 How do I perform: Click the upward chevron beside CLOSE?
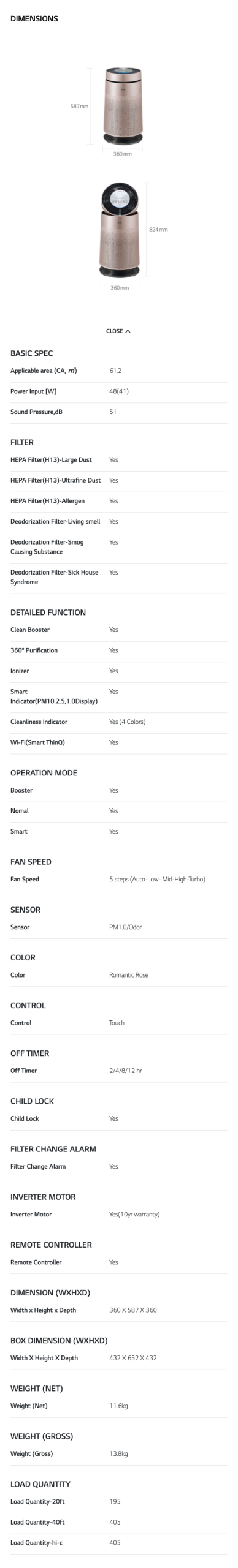pos(128,331)
